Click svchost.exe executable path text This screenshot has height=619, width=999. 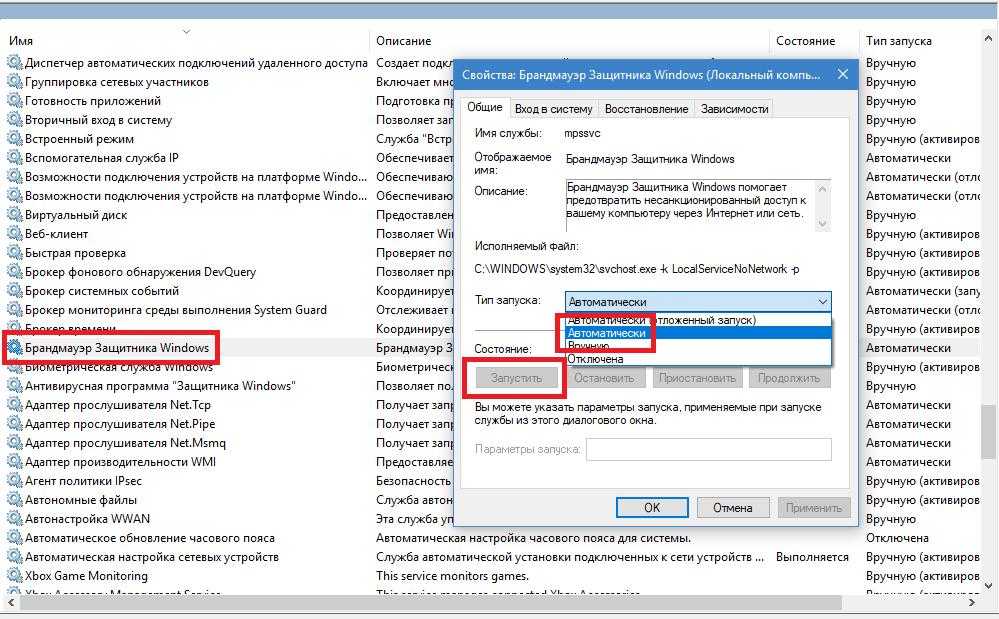coord(636,269)
